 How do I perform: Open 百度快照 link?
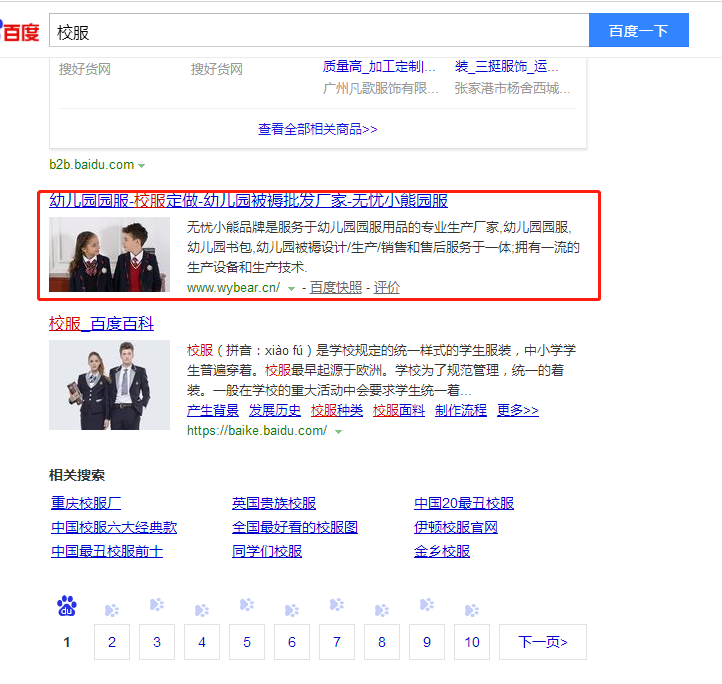[336, 287]
